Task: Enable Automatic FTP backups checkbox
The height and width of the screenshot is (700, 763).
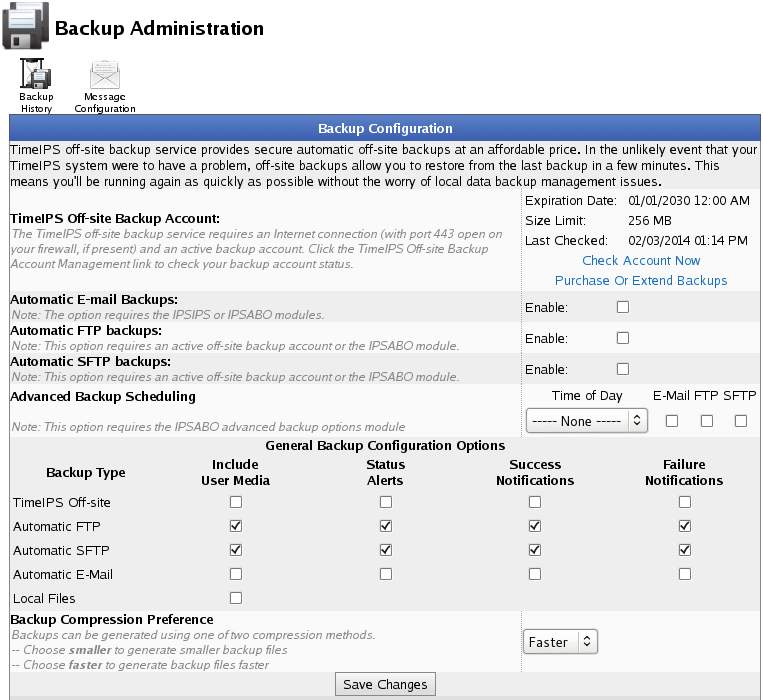Action: (x=623, y=338)
